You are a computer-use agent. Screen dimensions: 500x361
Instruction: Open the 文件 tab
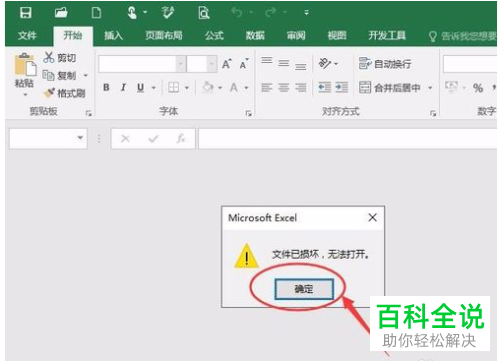click(27, 35)
